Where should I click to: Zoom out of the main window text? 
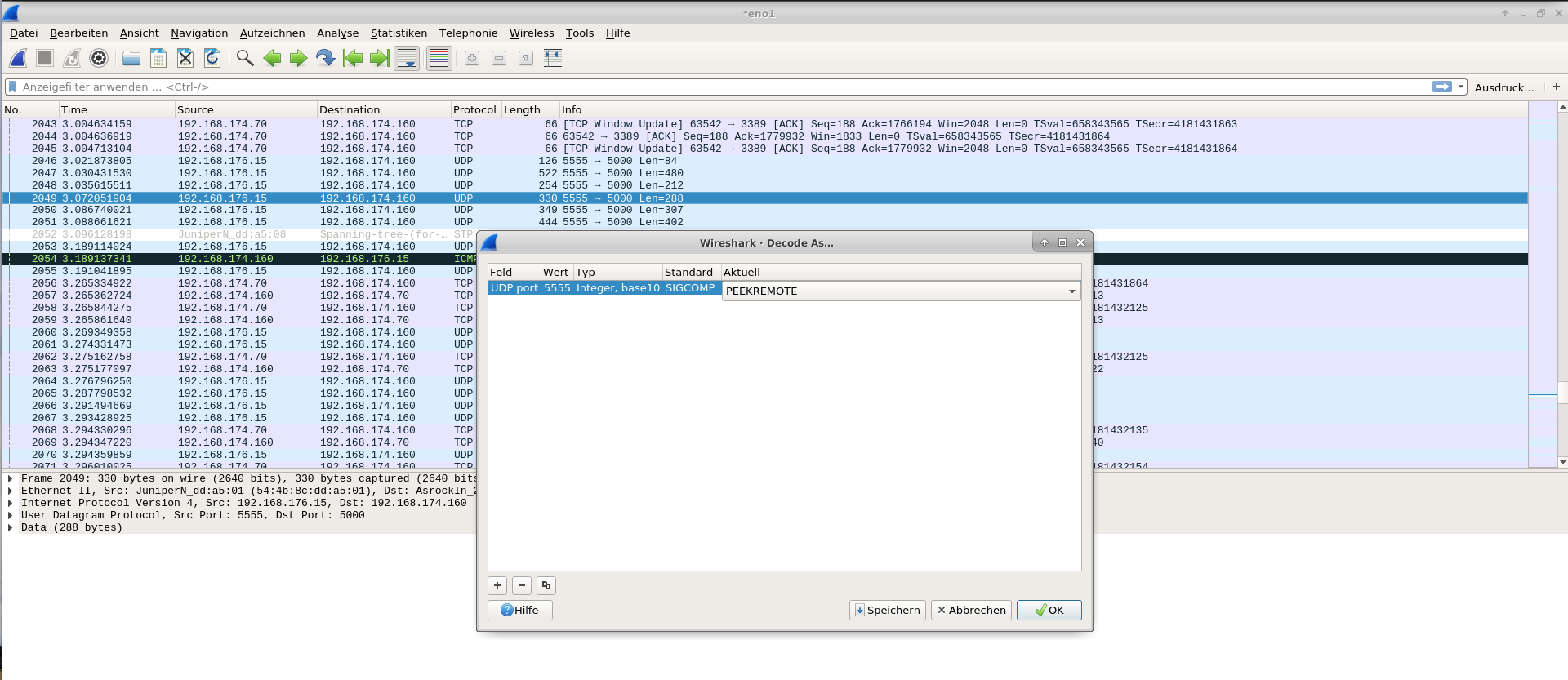click(x=499, y=58)
